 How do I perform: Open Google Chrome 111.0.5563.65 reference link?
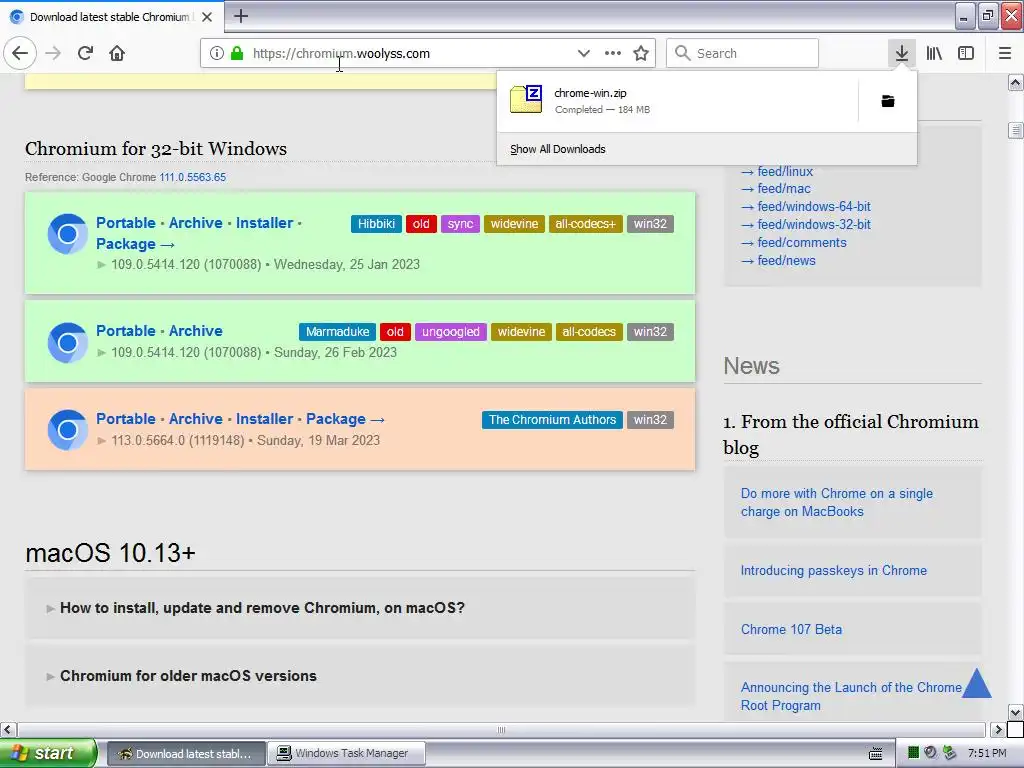(193, 177)
